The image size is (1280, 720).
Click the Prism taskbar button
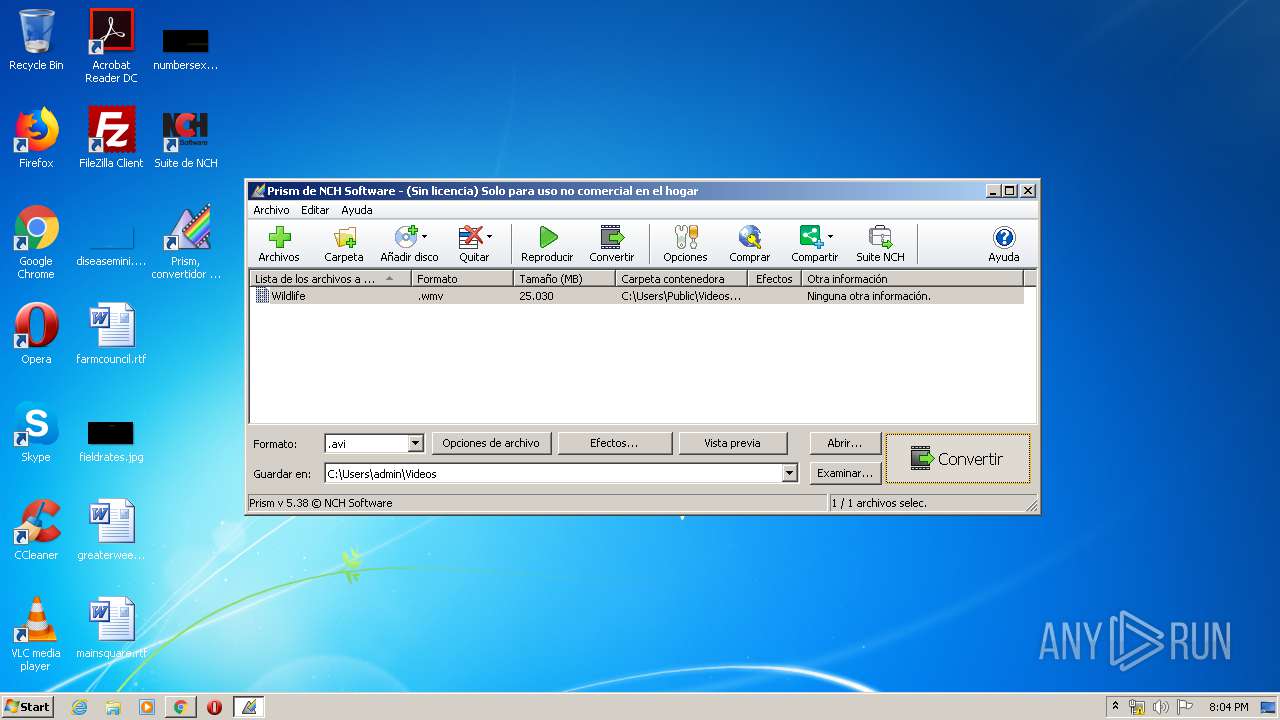pos(248,706)
